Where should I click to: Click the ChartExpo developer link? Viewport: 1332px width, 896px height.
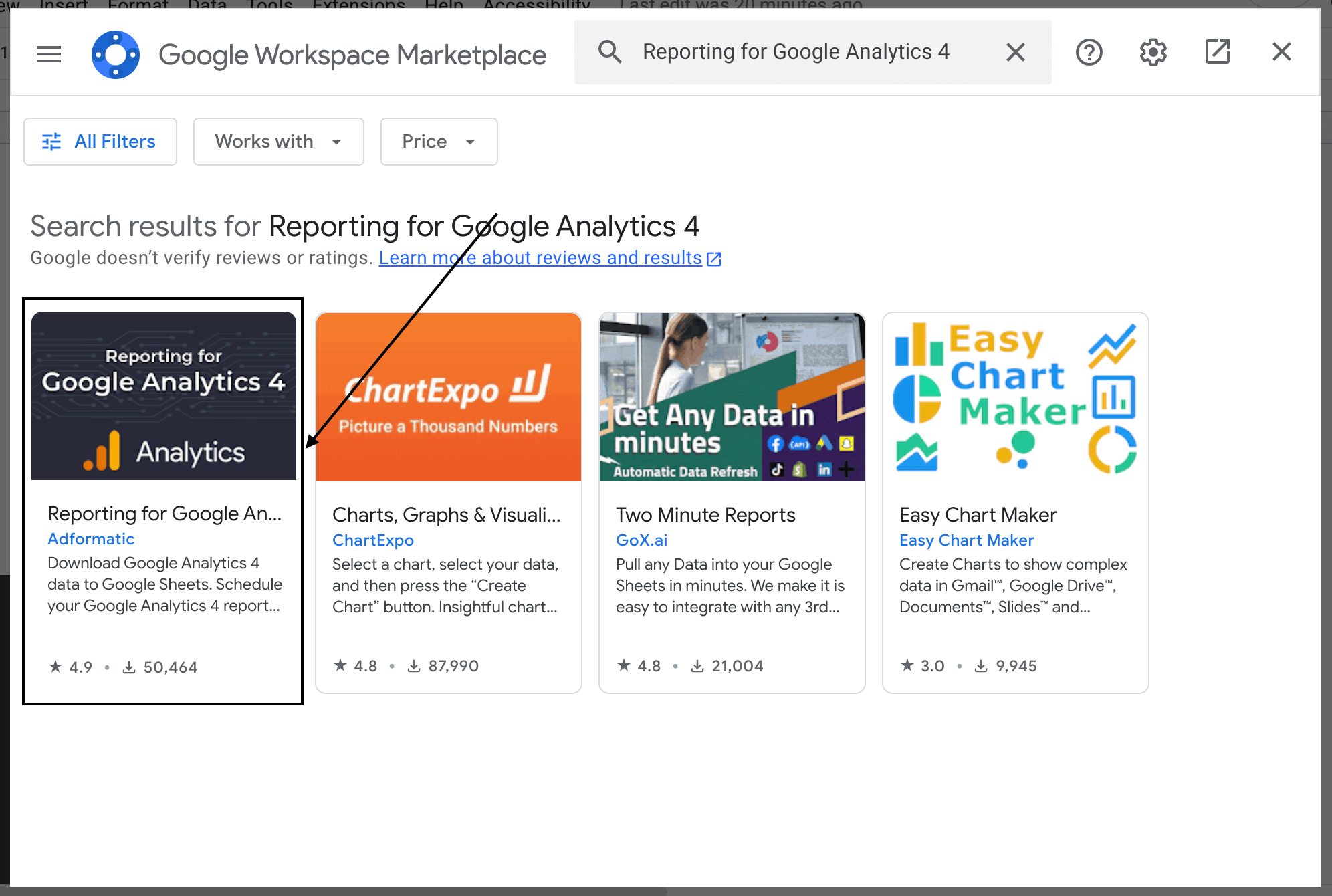point(373,540)
